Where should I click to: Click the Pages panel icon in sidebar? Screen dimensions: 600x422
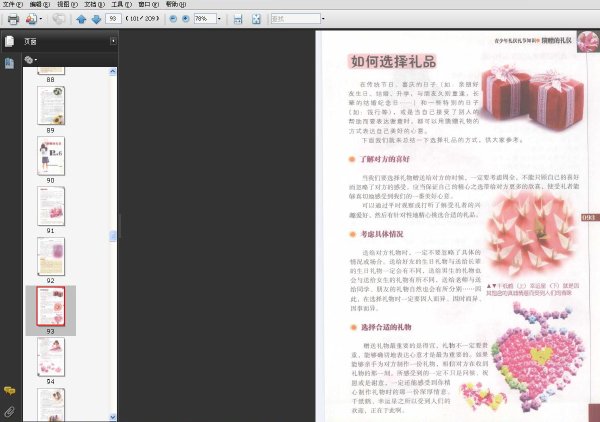tap(9, 41)
